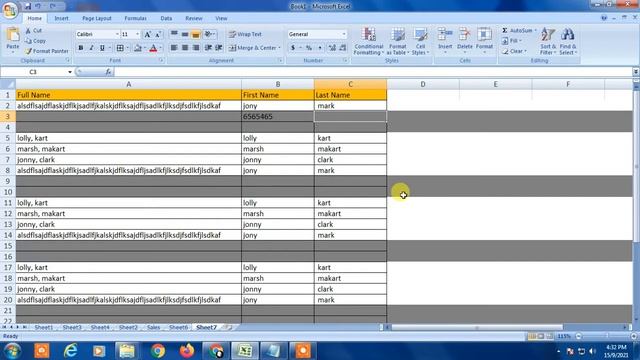Increase decimal places
Screen dimensions: 640x360
pos(332,48)
